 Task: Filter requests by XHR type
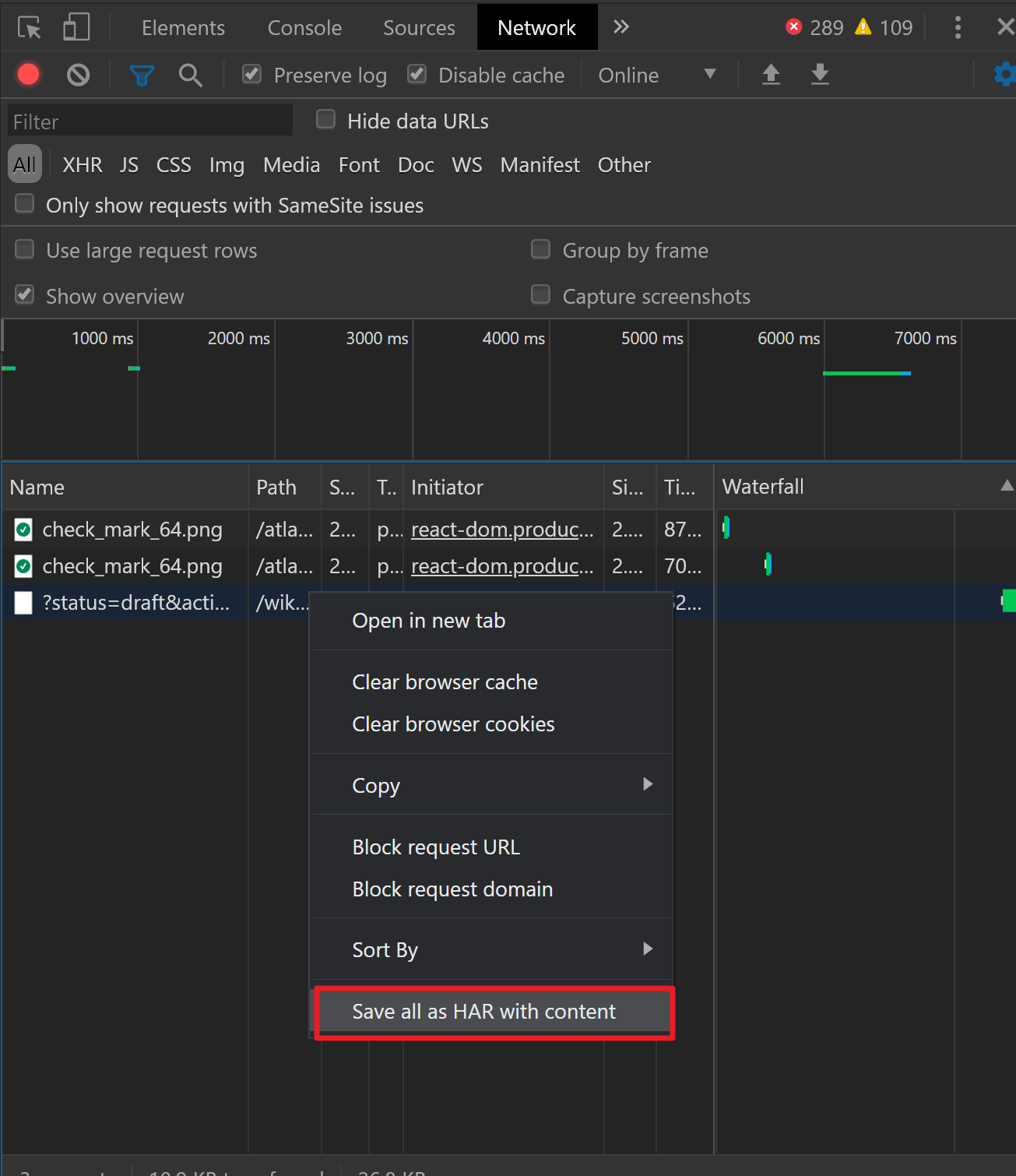[x=83, y=165]
